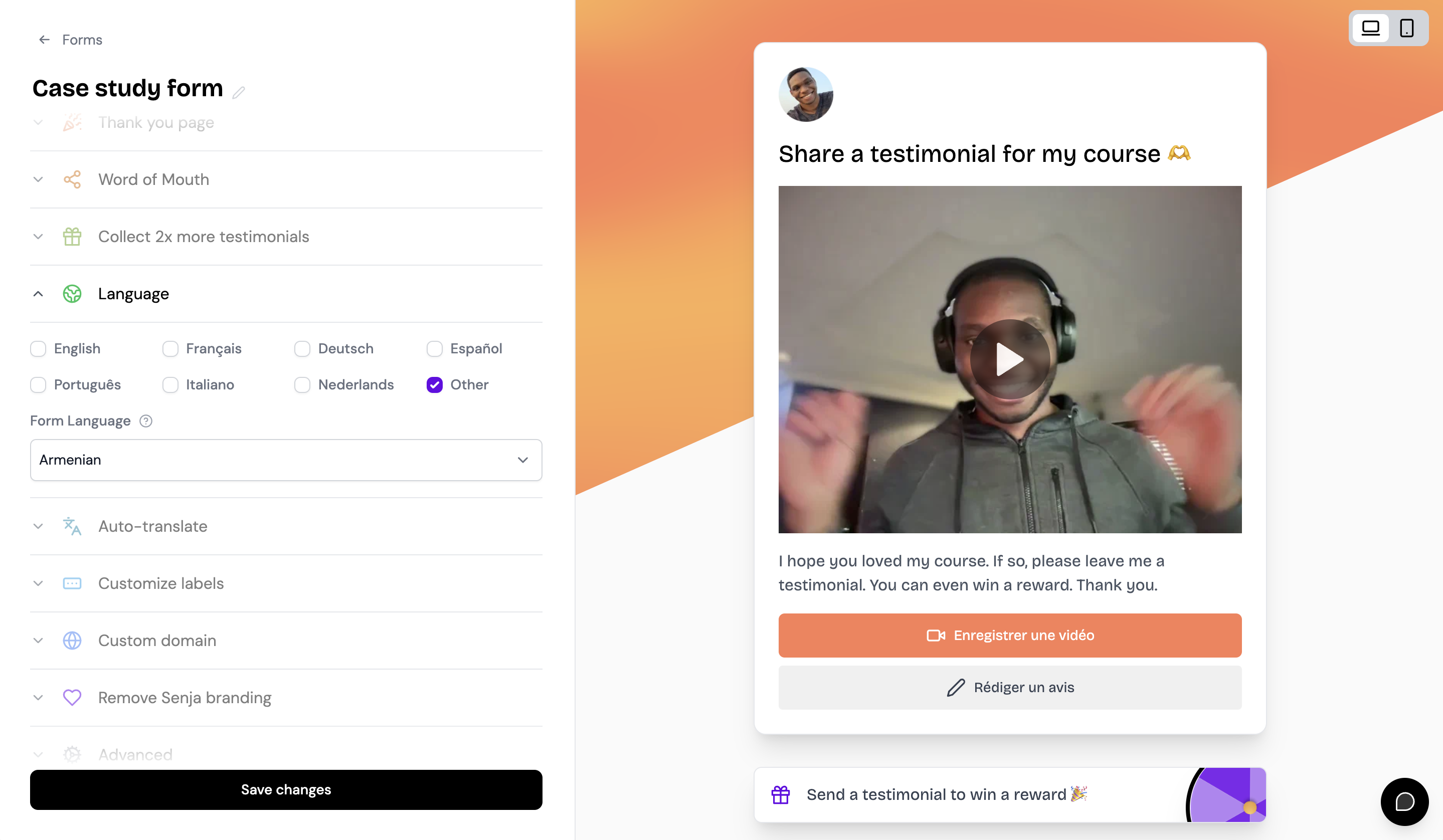
Task: Click the spin wheel in reward banner
Action: tap(1226, 794)
